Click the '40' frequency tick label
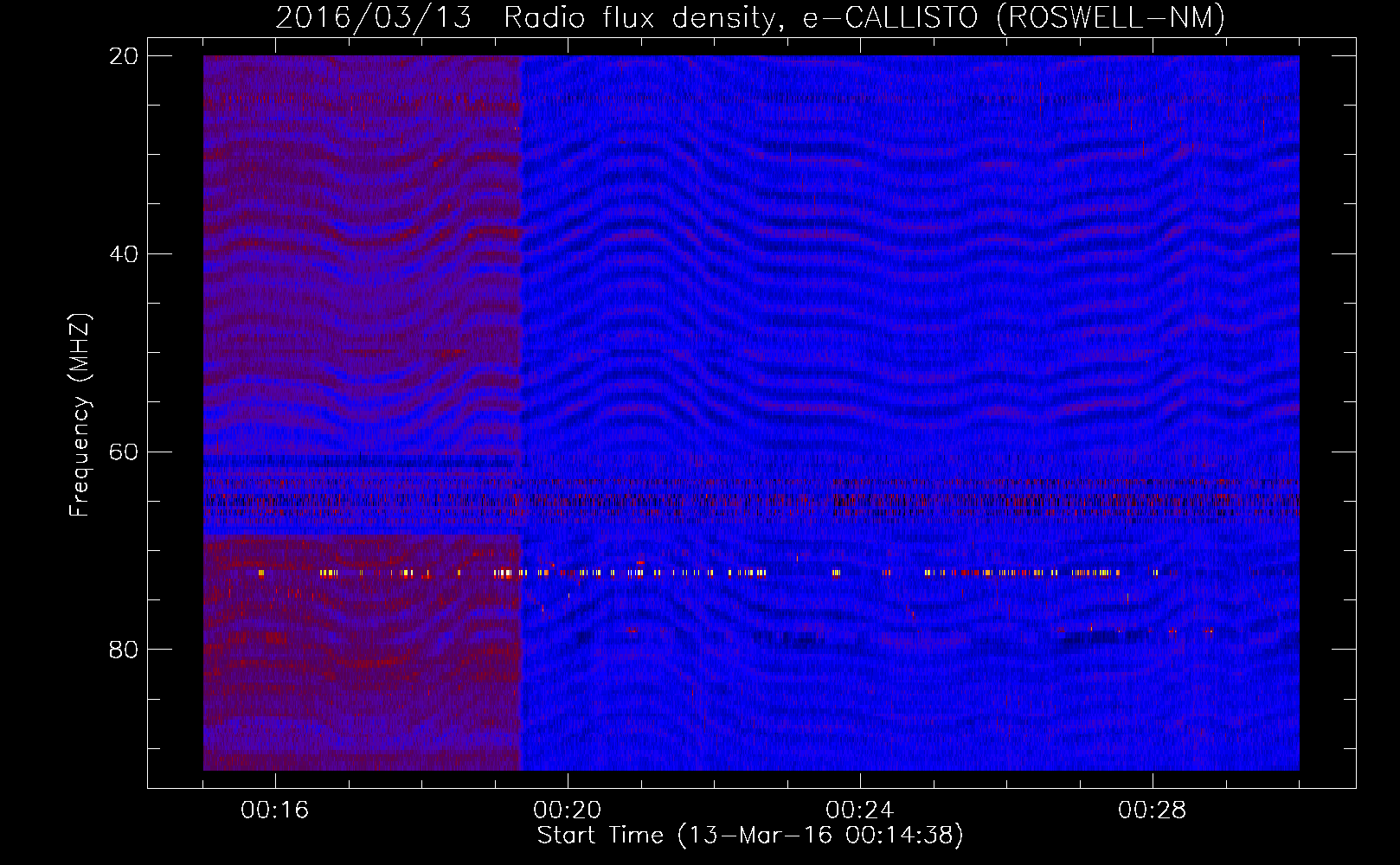 coord(124,254)
